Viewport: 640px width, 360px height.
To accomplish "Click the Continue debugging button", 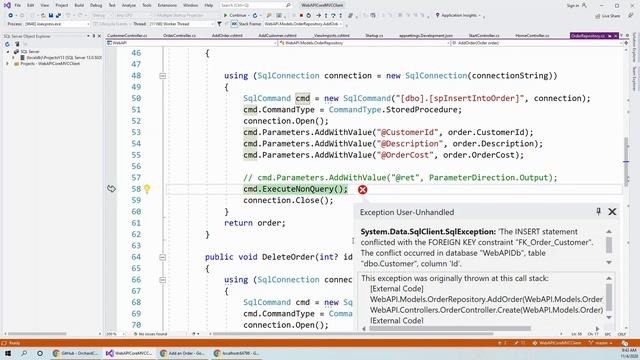I will 235,16.
